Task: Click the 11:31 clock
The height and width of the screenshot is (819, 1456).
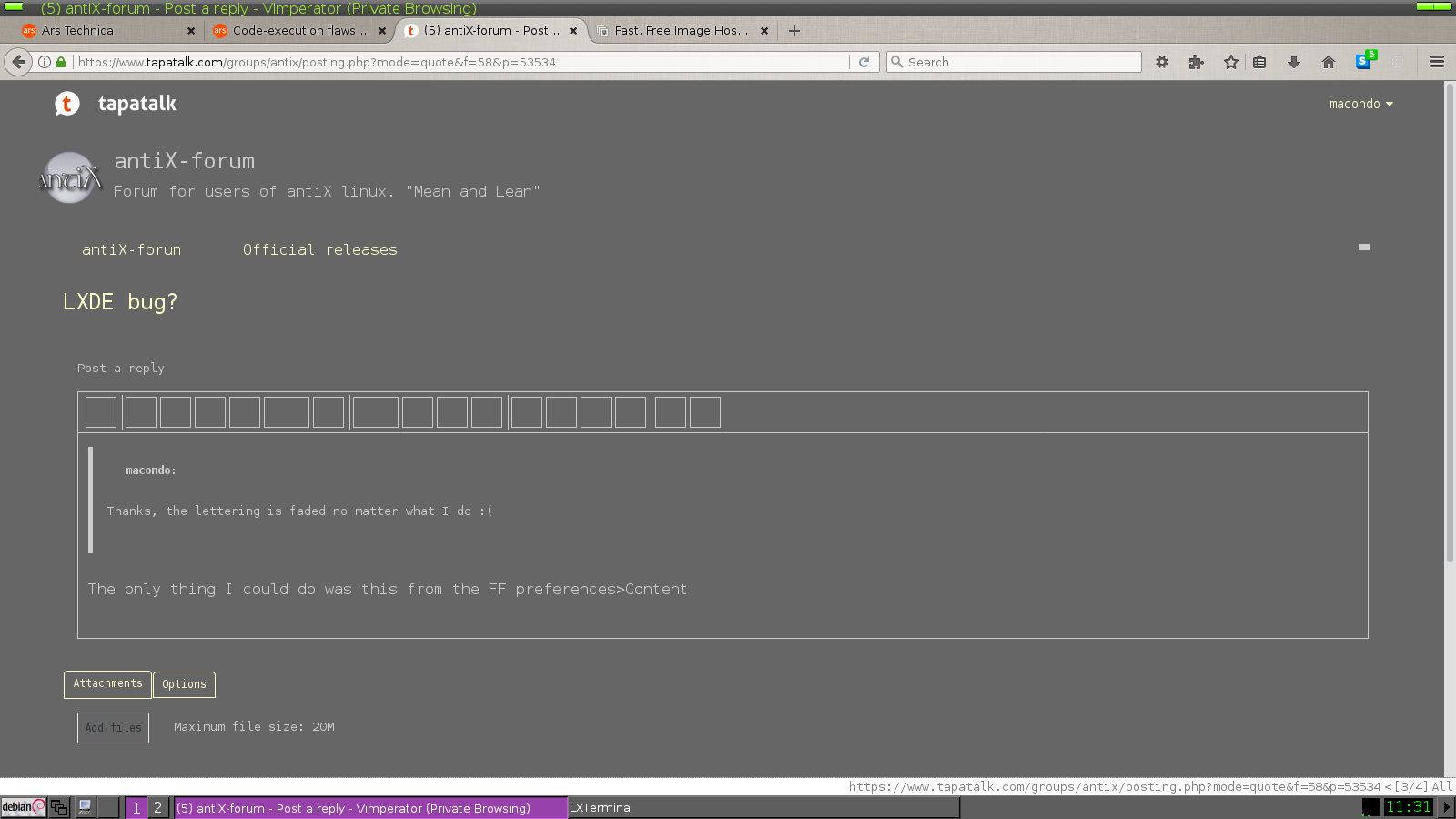Action: click(1408, 807)
